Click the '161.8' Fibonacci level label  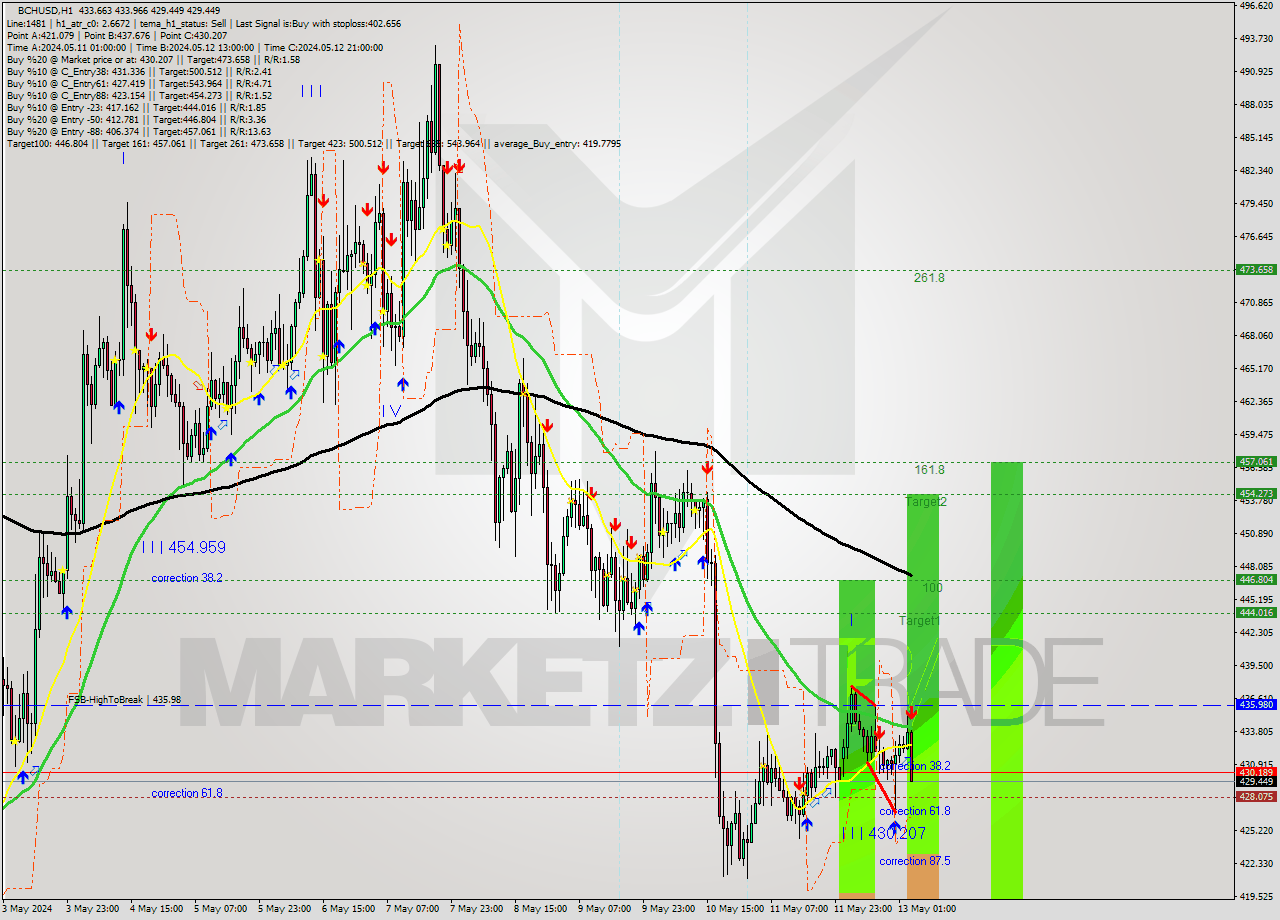pos(929,469)
